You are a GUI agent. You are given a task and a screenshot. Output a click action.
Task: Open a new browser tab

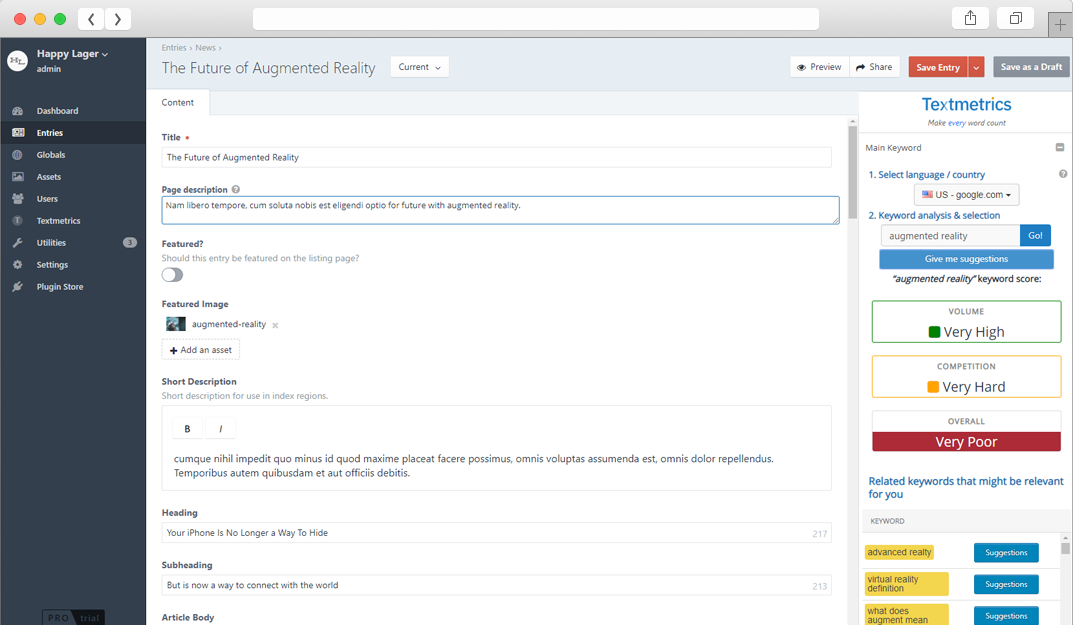tap(1060, 25)
